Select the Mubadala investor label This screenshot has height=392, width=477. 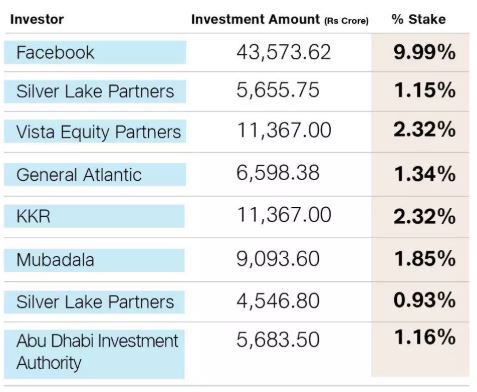(x=94, y=260)
